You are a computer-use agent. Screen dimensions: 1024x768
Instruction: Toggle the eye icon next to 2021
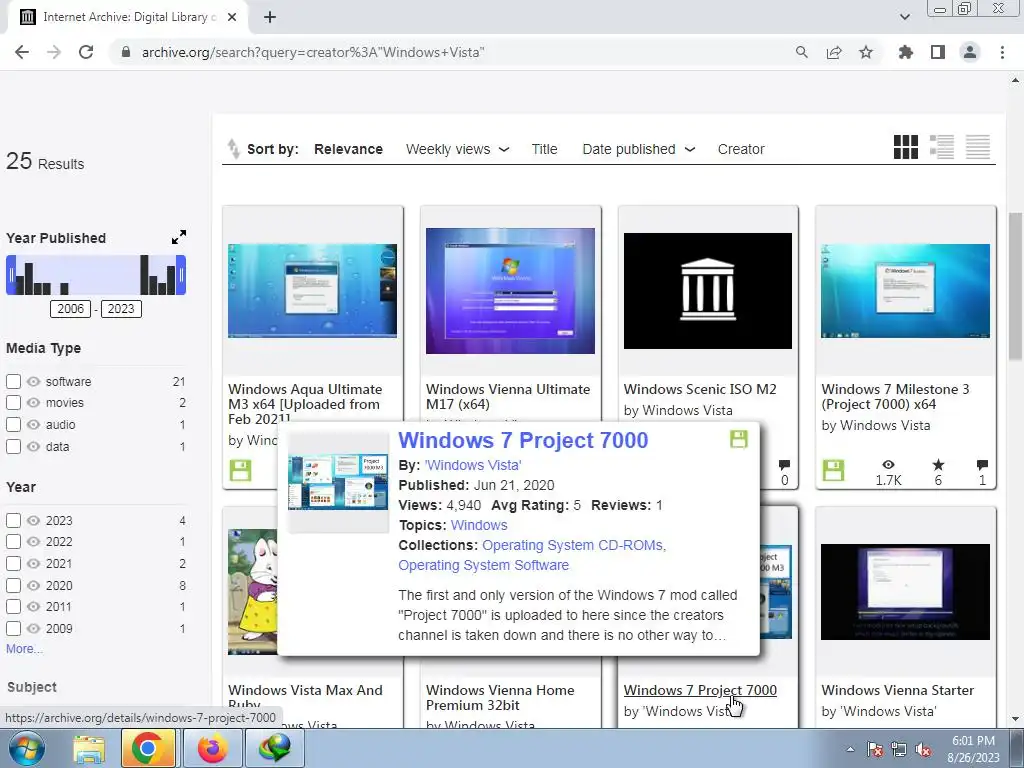[33, 564]
